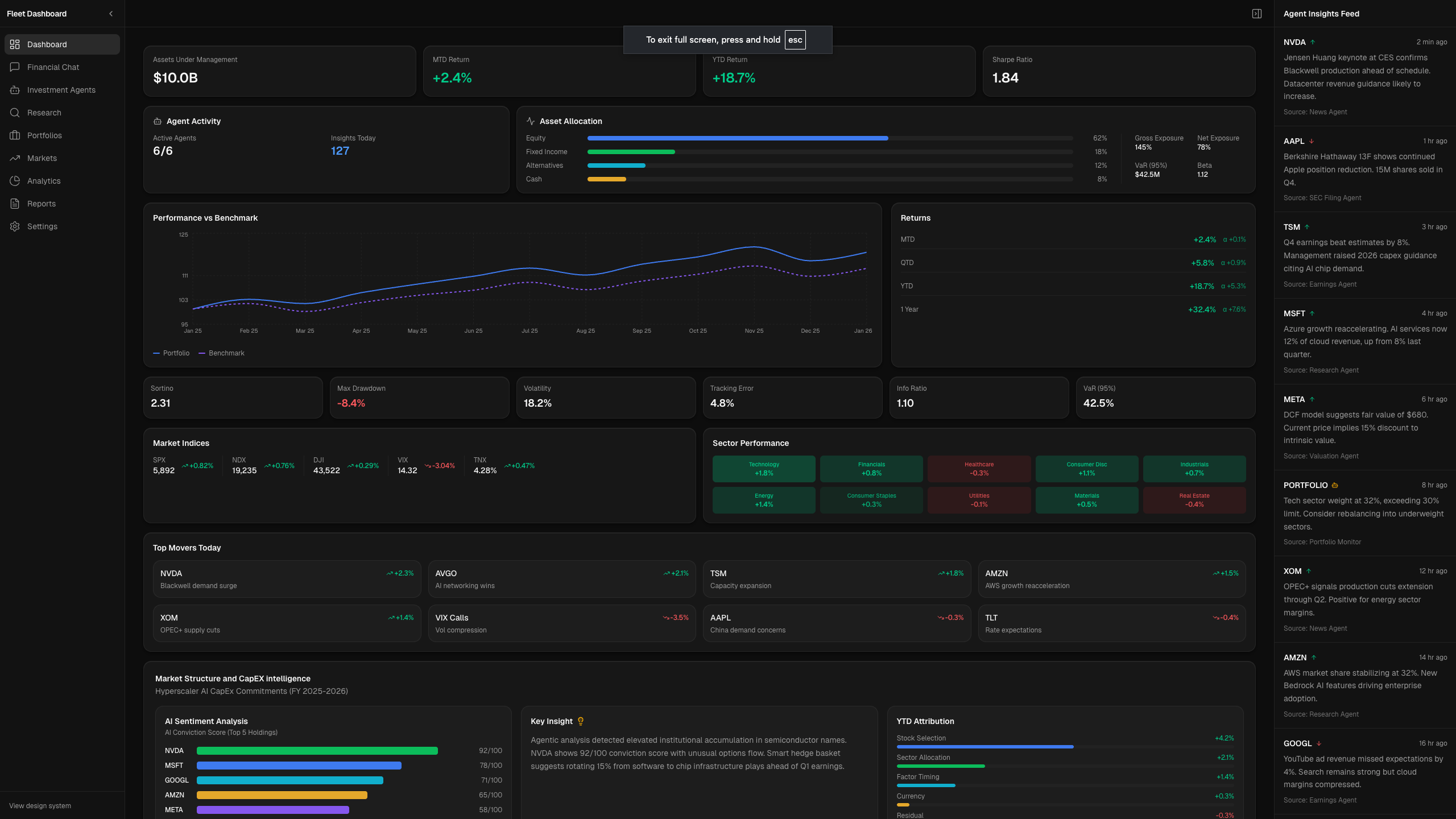Collapse the Fleet Dashboard sidebar chevron
The image size is (1456, 819).
pyautogui.click(x=111, y=14)
